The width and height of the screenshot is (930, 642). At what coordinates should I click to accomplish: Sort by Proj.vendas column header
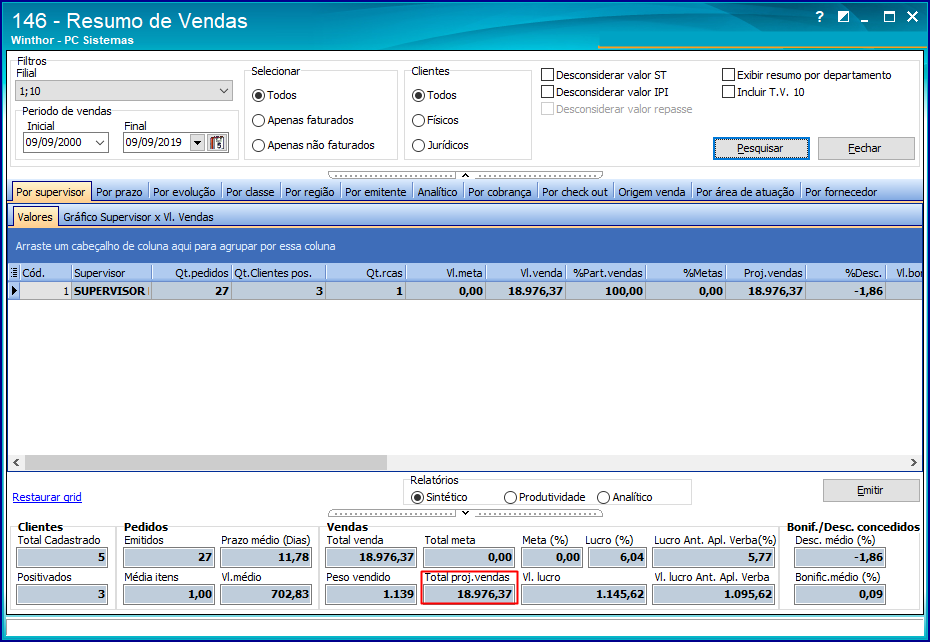point(766,273)
